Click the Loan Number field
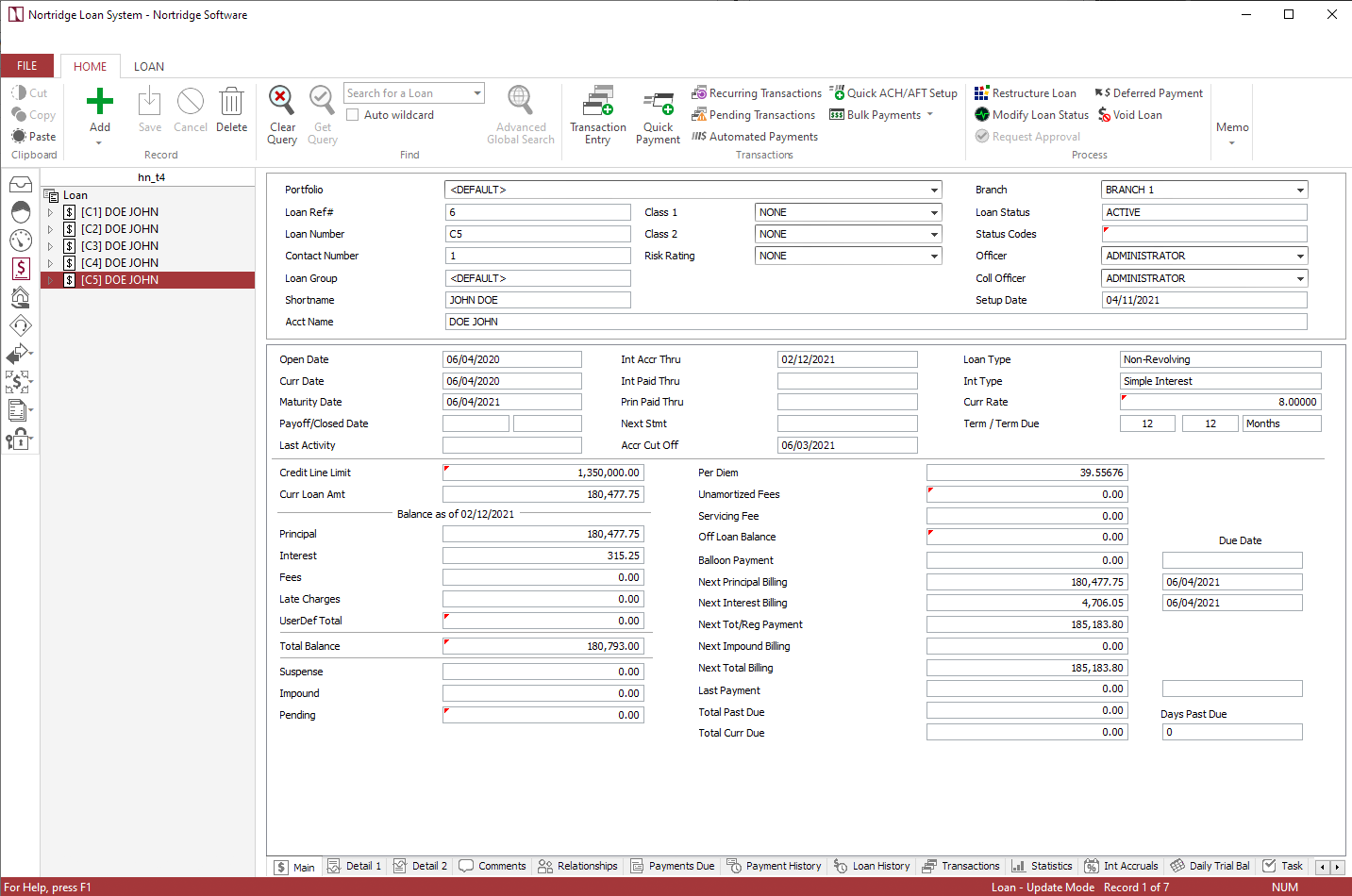1352x896 pixels. (x=538, y=235)
